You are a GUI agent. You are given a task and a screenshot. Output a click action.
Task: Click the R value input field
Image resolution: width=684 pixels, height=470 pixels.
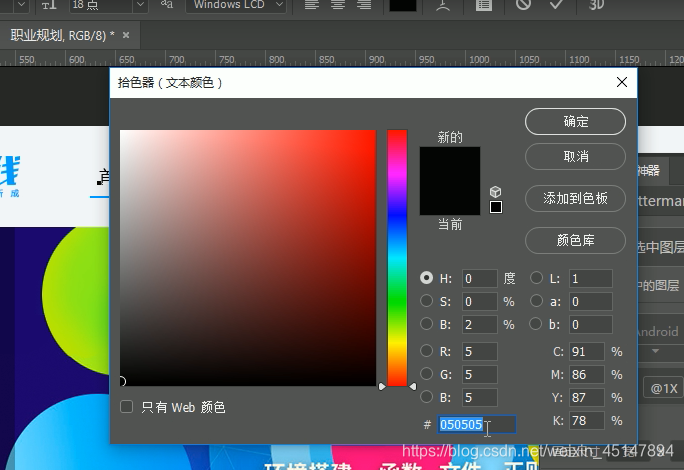[479, 351]
